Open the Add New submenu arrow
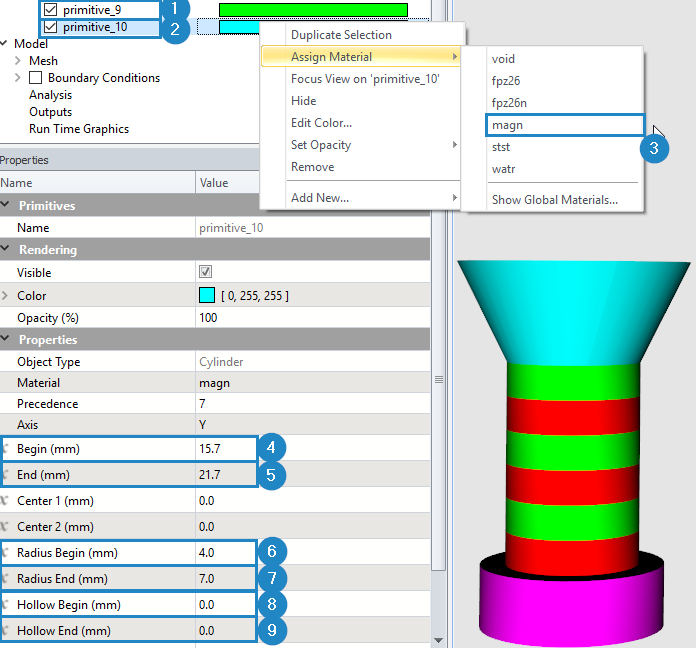Image resolution: width=696 pixels, height=648 pixels. (455, 198)
